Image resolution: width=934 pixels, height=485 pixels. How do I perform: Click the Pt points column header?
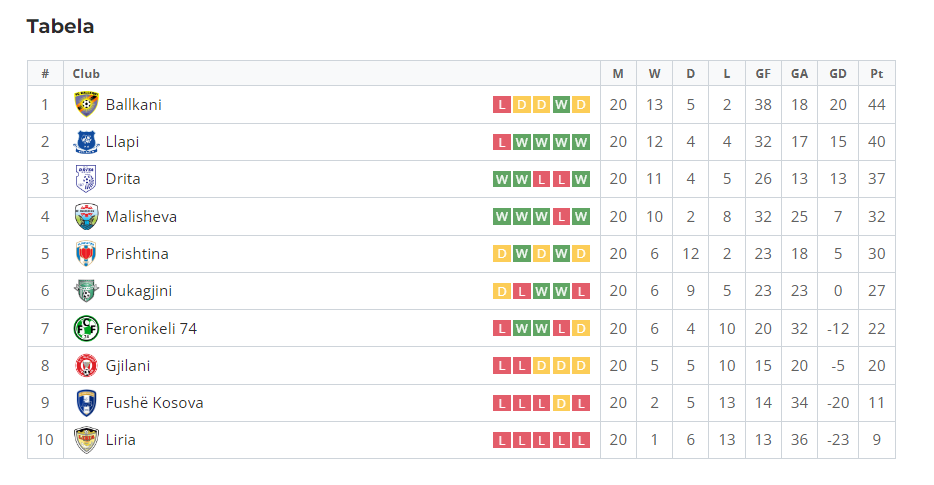click(877, 74)
